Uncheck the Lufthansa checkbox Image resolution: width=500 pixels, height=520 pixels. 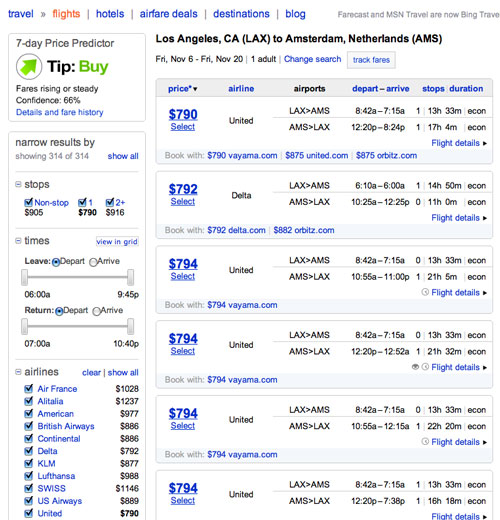(29, 475)
